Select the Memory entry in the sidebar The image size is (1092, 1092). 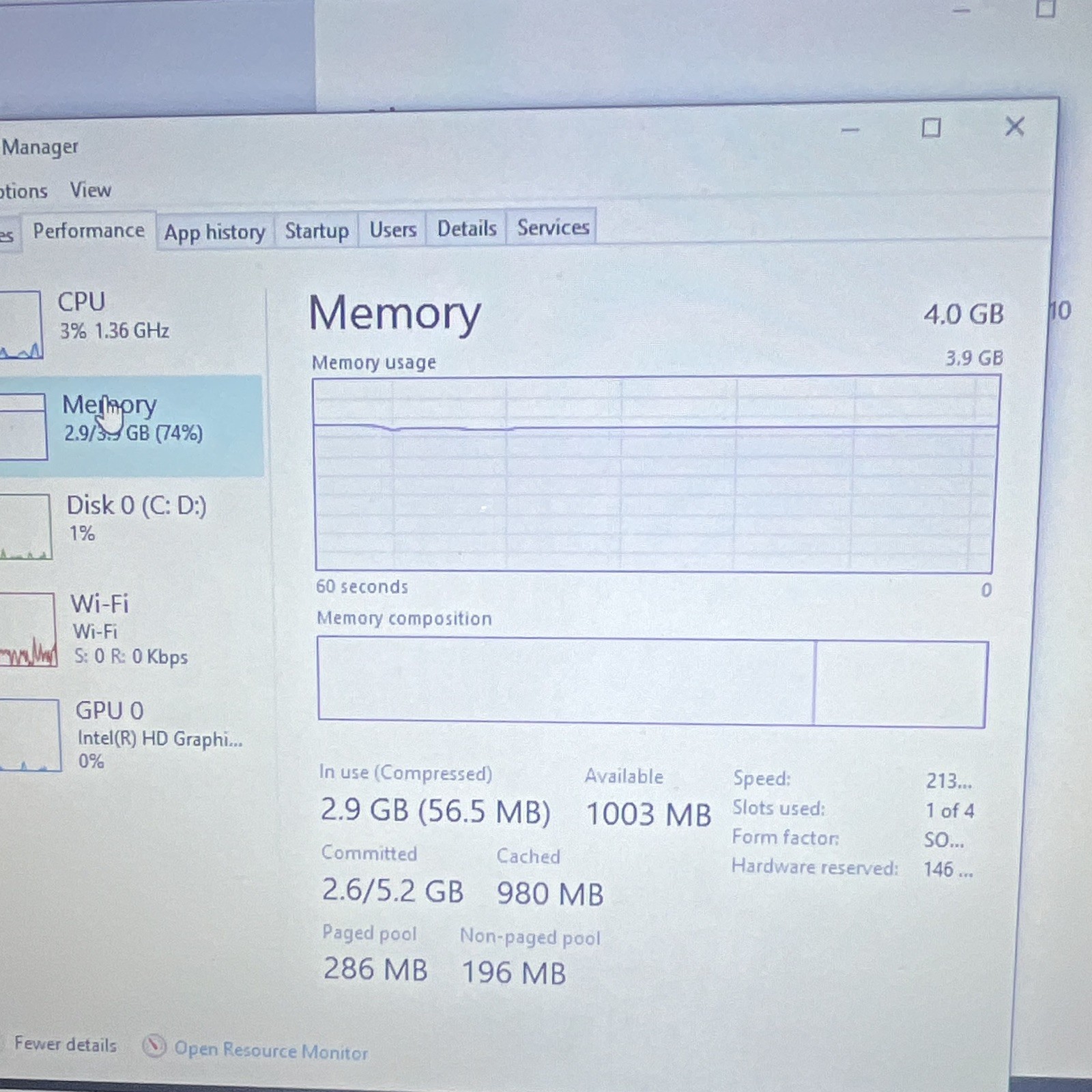(131, 425)
